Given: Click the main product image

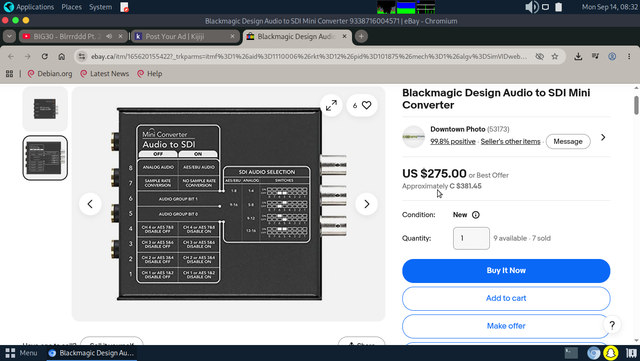Looking at the screenshot, I should [229, 204].
